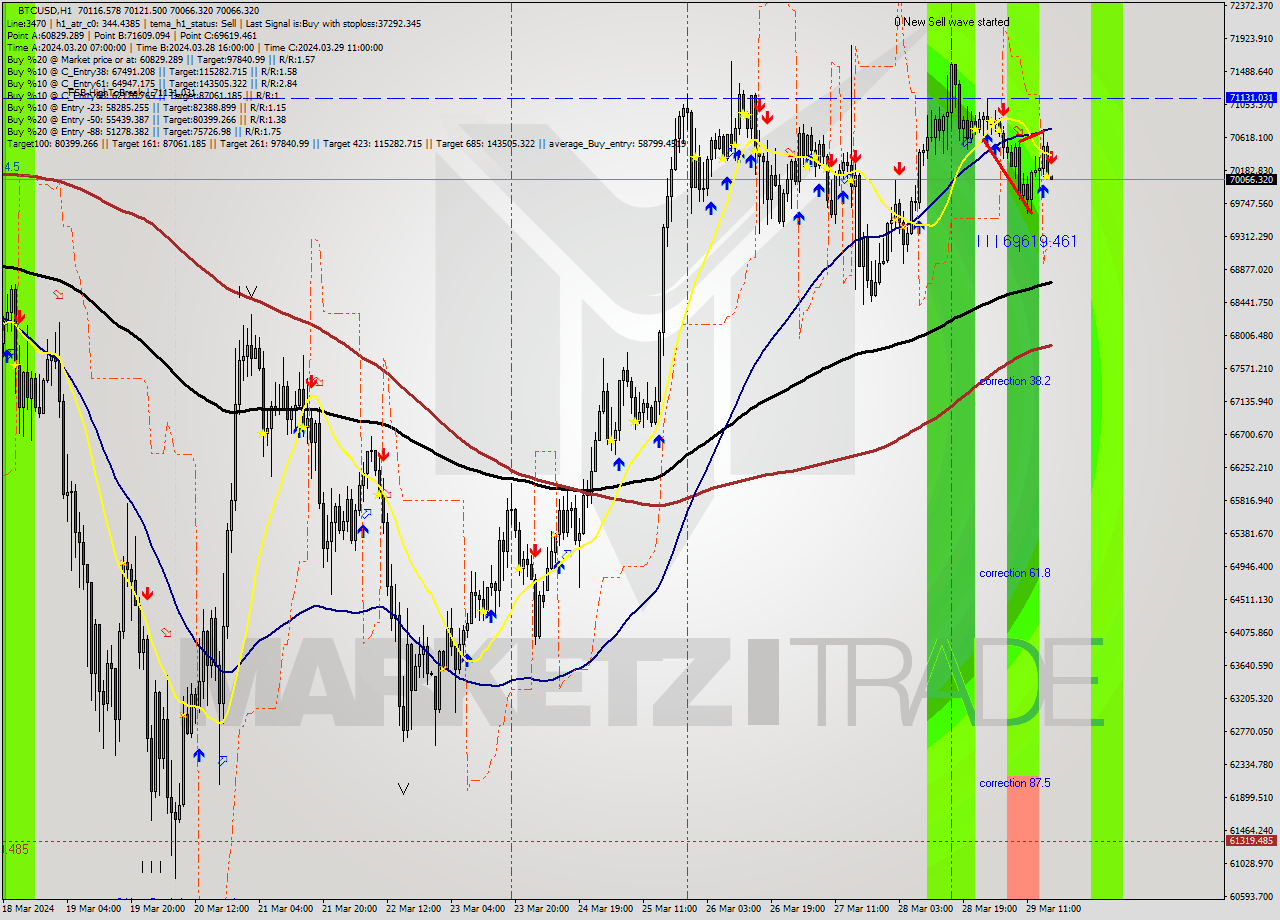
Task: Click the 'correction 87.5' label
Action: pos(1015,783)
